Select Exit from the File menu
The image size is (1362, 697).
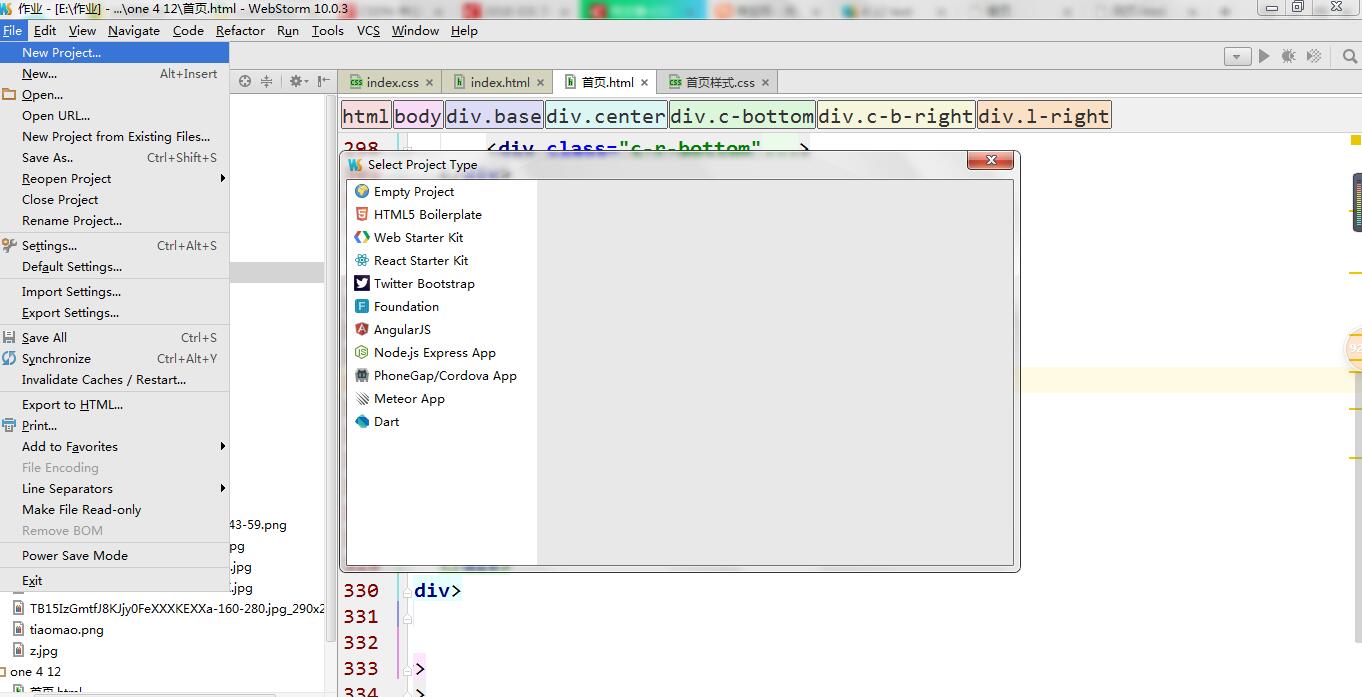[x=115, y=580]
